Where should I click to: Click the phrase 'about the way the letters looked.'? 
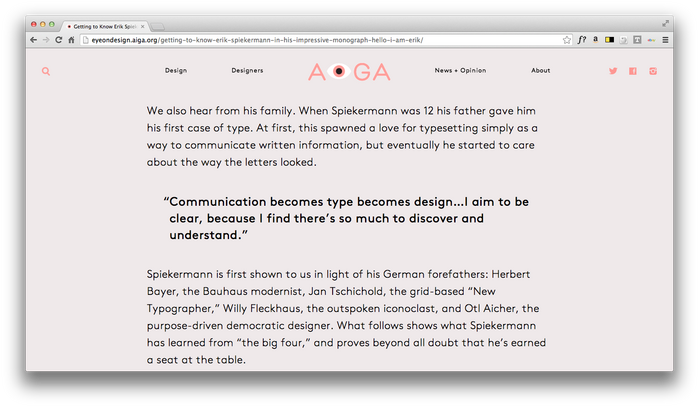pos(231,162)
